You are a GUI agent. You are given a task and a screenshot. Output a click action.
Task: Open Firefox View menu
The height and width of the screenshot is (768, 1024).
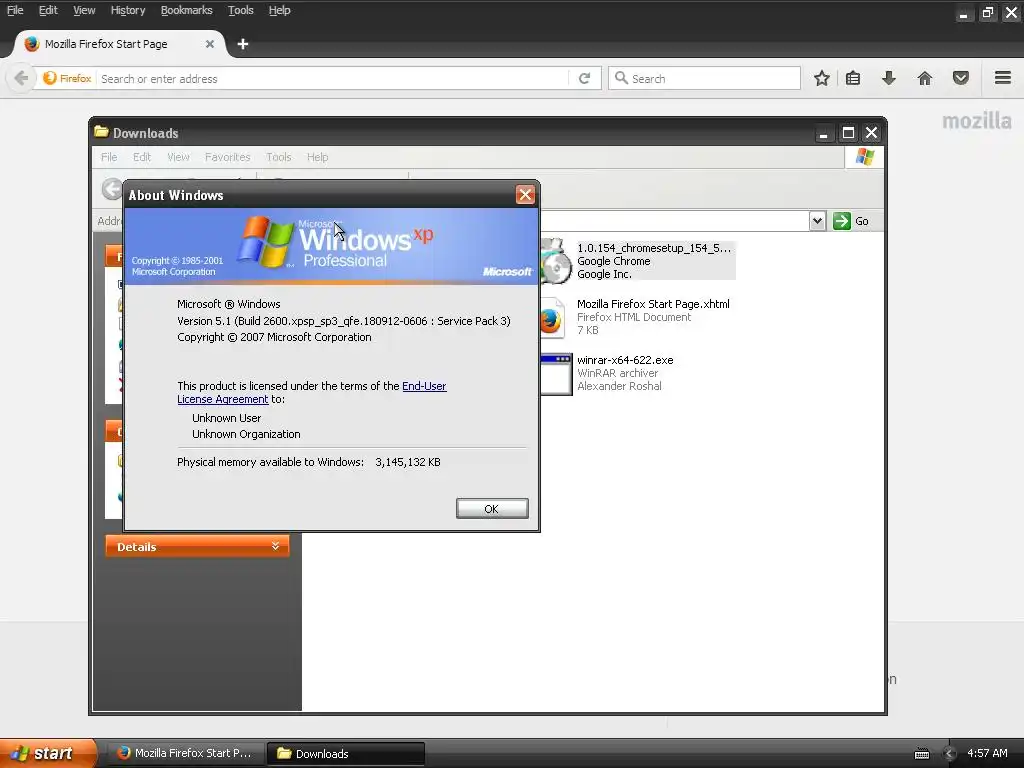point(84,10)
